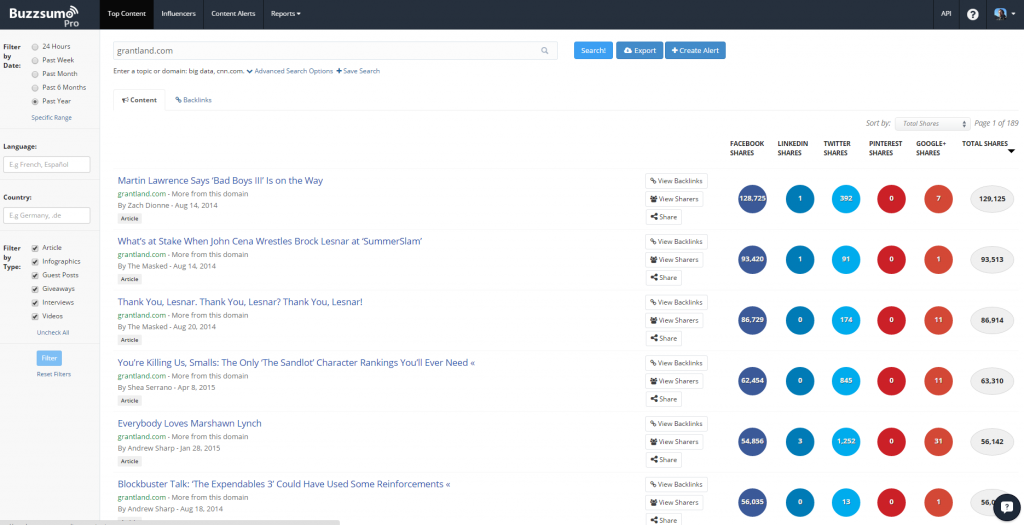
Task: Click Google+ shares circle showing 7
Action: [x=938, y=199]
